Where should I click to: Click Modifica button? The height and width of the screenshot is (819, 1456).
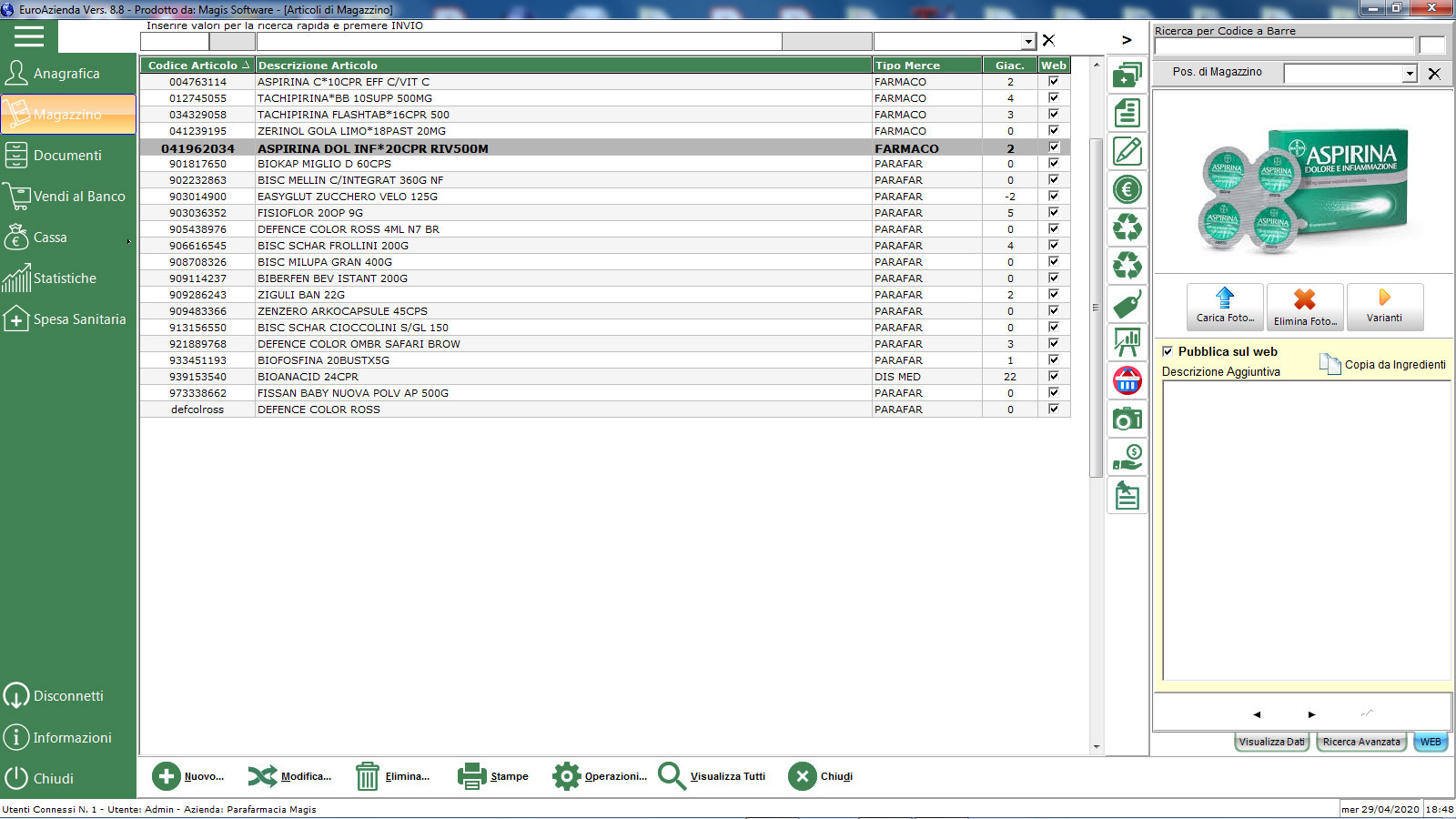pos(289,776)
